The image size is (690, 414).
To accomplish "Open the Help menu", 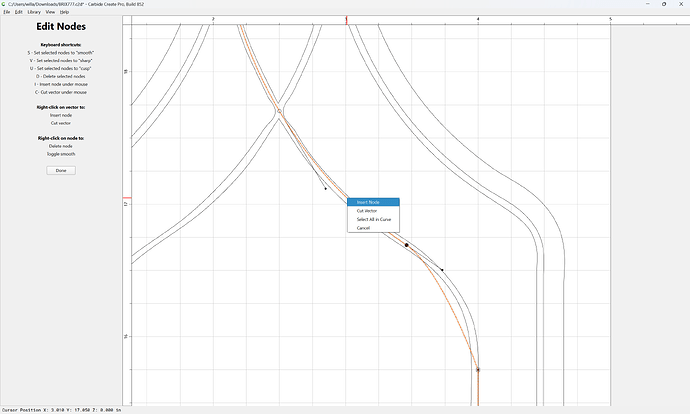I will (x=64, y=12).
